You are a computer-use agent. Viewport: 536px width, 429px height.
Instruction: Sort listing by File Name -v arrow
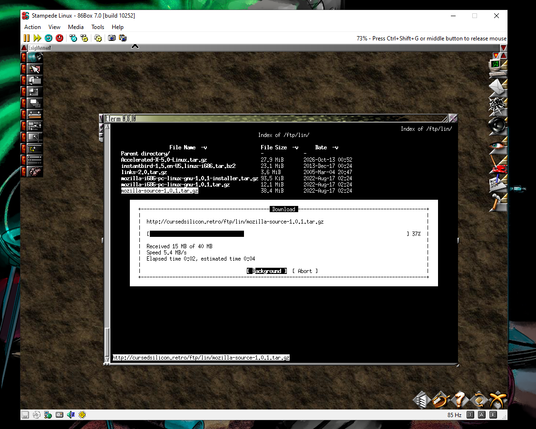pos(204,148)
